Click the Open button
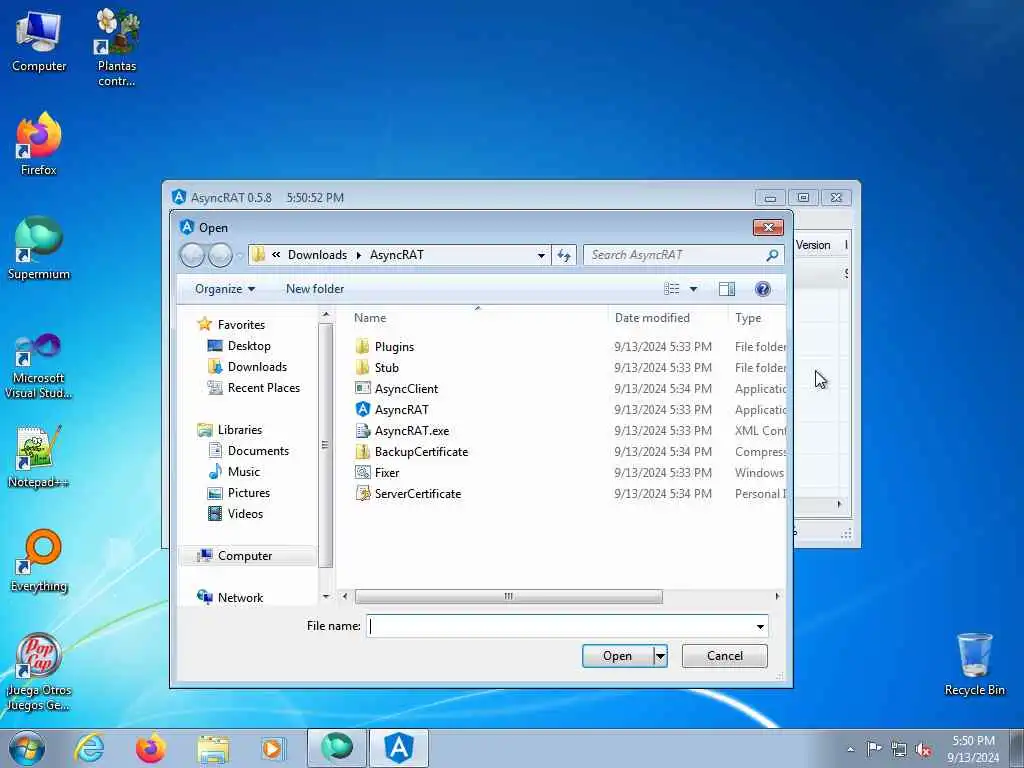Image resolution: width=1024 pixels, height=768 pixels. point(617,656)
